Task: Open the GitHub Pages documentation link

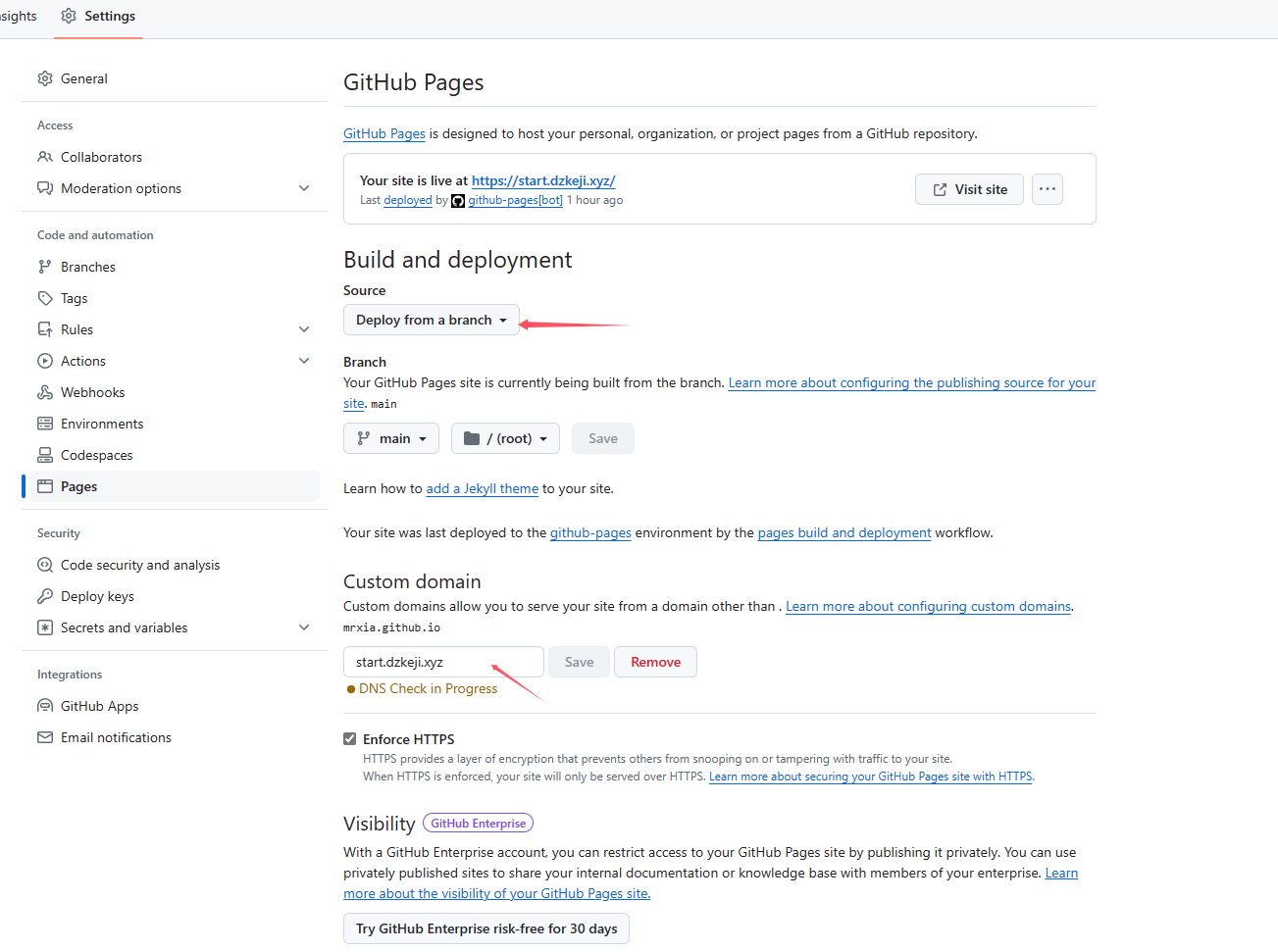Action: pos(384,133)
